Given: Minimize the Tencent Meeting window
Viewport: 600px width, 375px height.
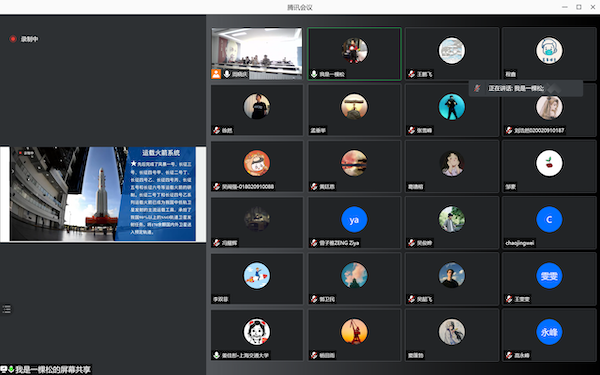Looking at the screenshot, I should (x=565, y=7).
